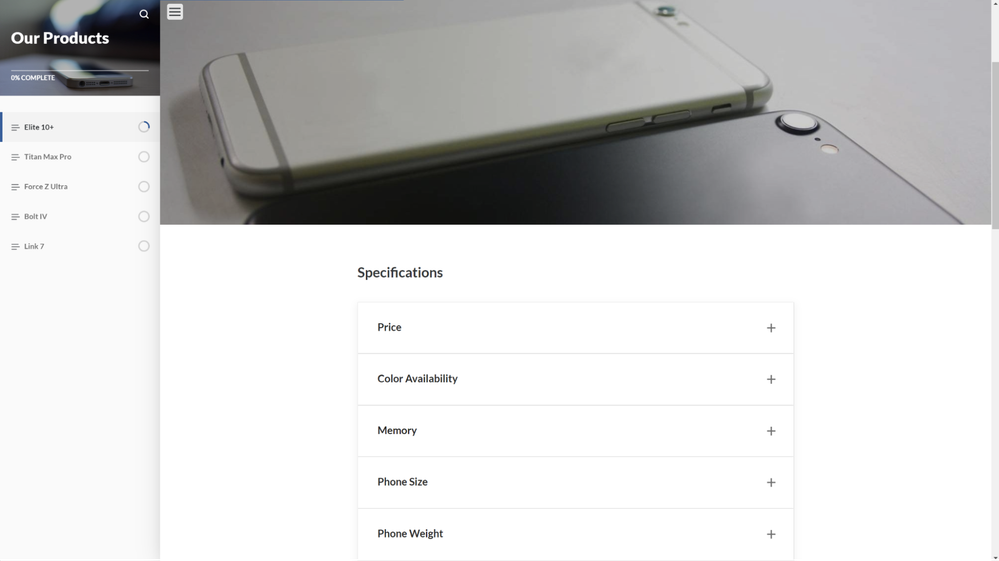Open the Our Products course title

tap(60, 38)
